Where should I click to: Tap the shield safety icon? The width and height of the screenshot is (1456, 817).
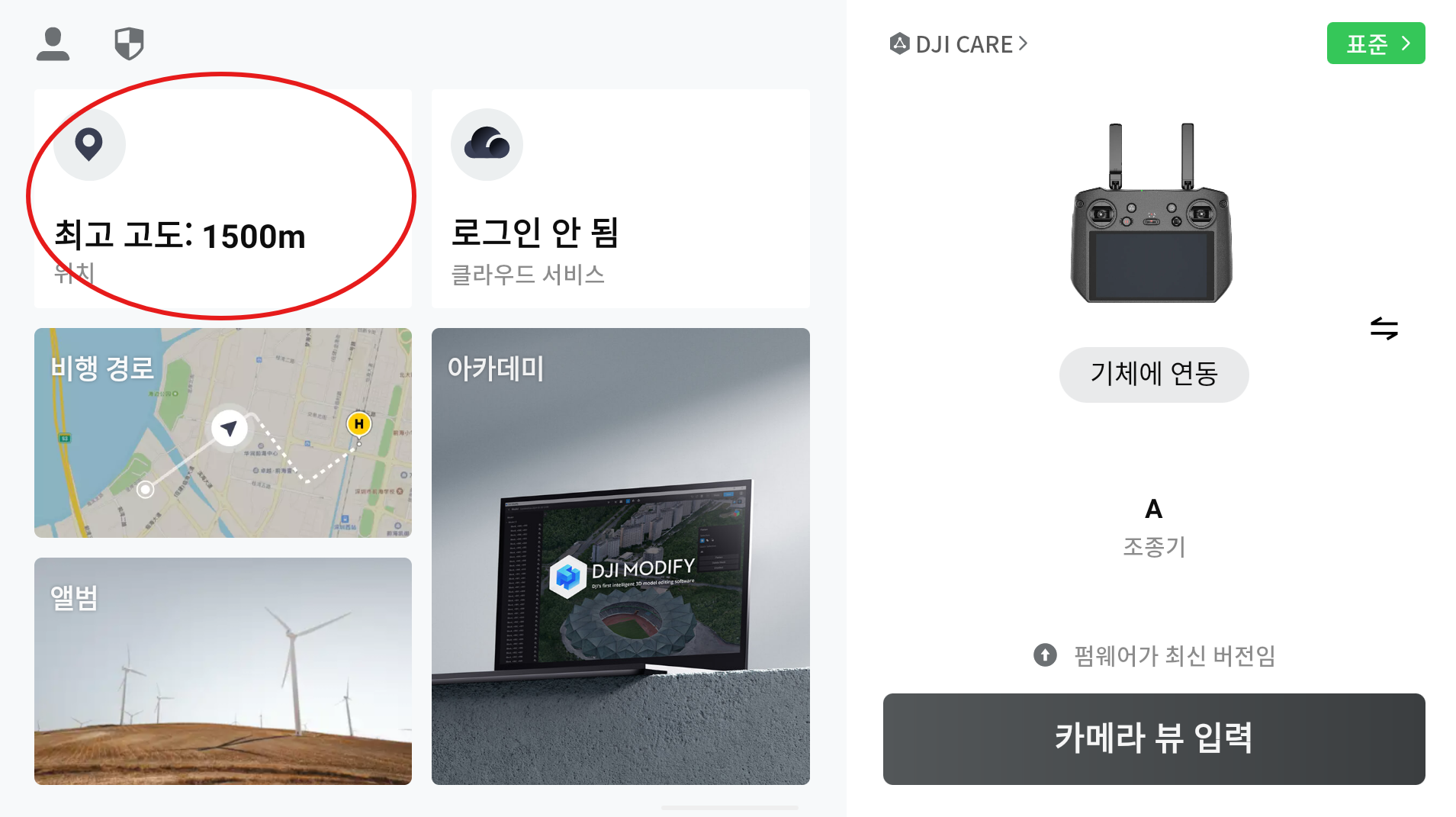129,44
